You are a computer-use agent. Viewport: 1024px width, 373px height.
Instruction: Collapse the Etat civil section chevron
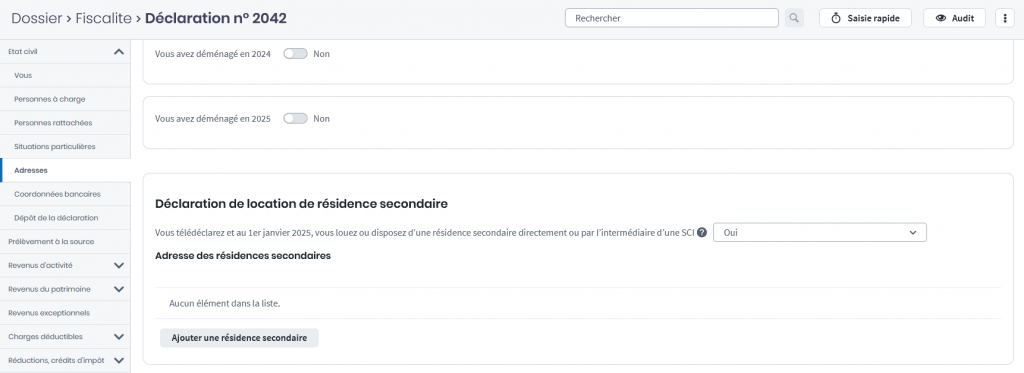point(119,51)
